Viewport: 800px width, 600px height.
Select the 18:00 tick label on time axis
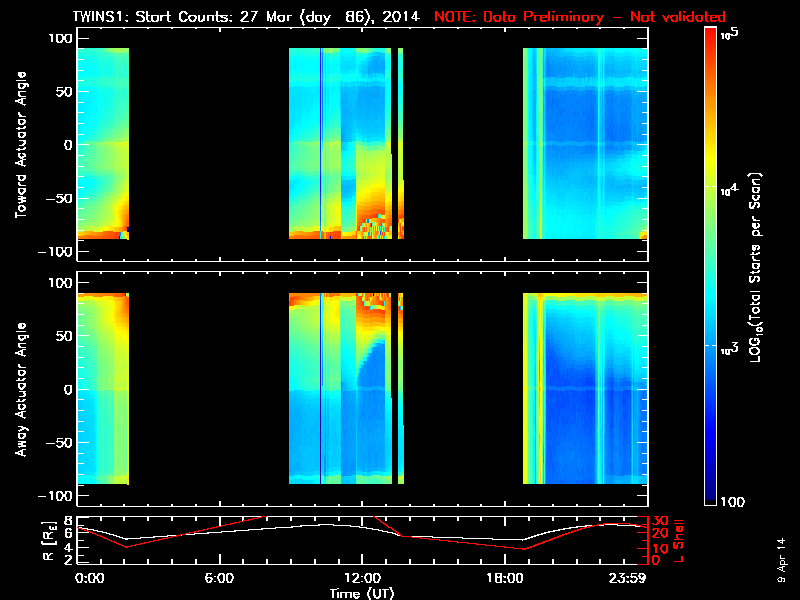504,579
